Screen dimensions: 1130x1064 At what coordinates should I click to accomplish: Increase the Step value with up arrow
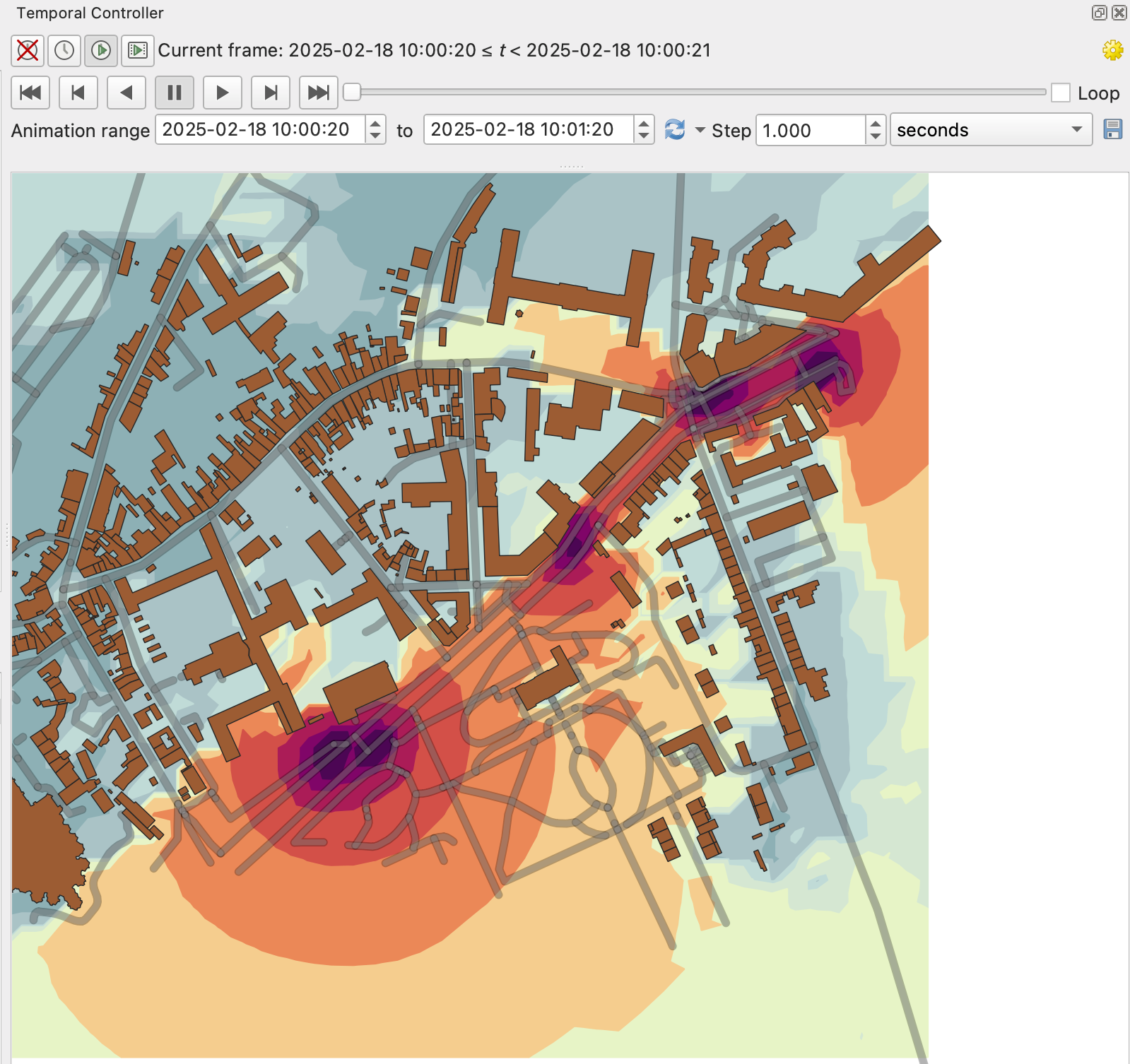[876, 124]
